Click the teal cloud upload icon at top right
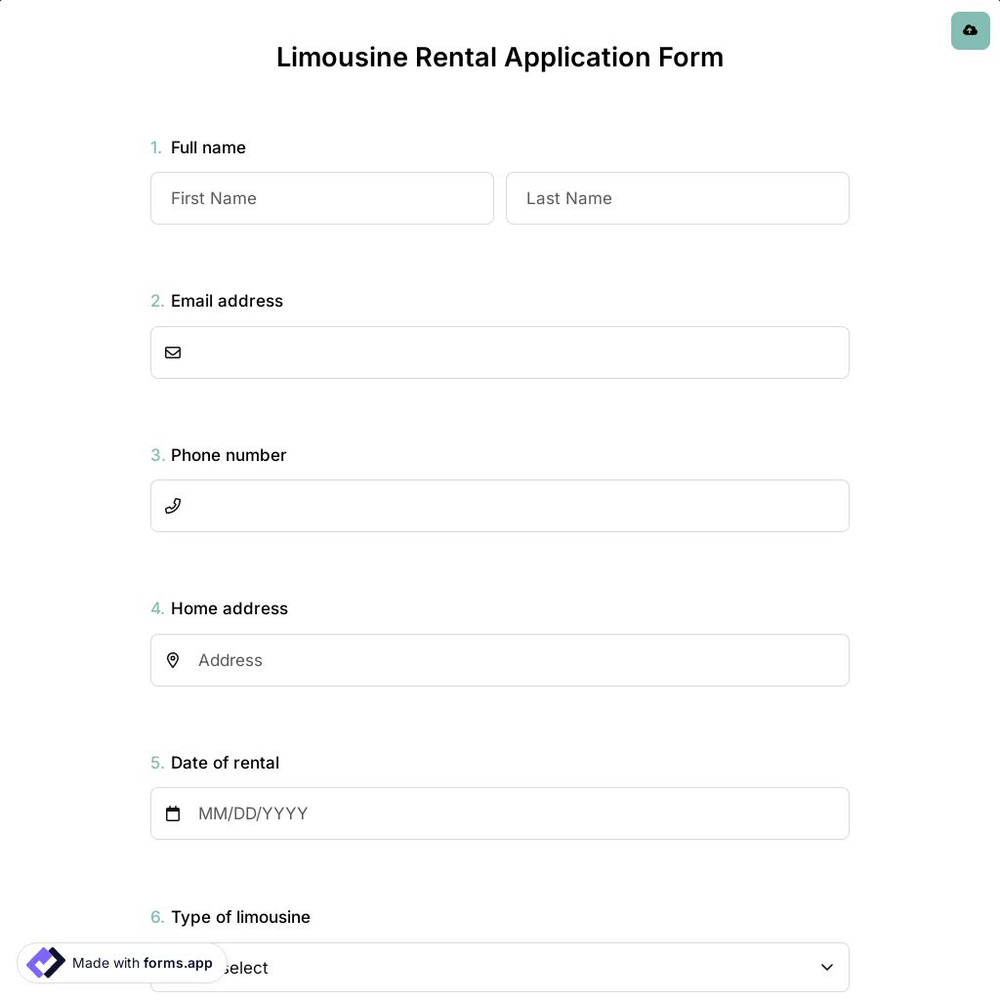The height and width of the screenshot is (1000, 1000). coord(970,31)
